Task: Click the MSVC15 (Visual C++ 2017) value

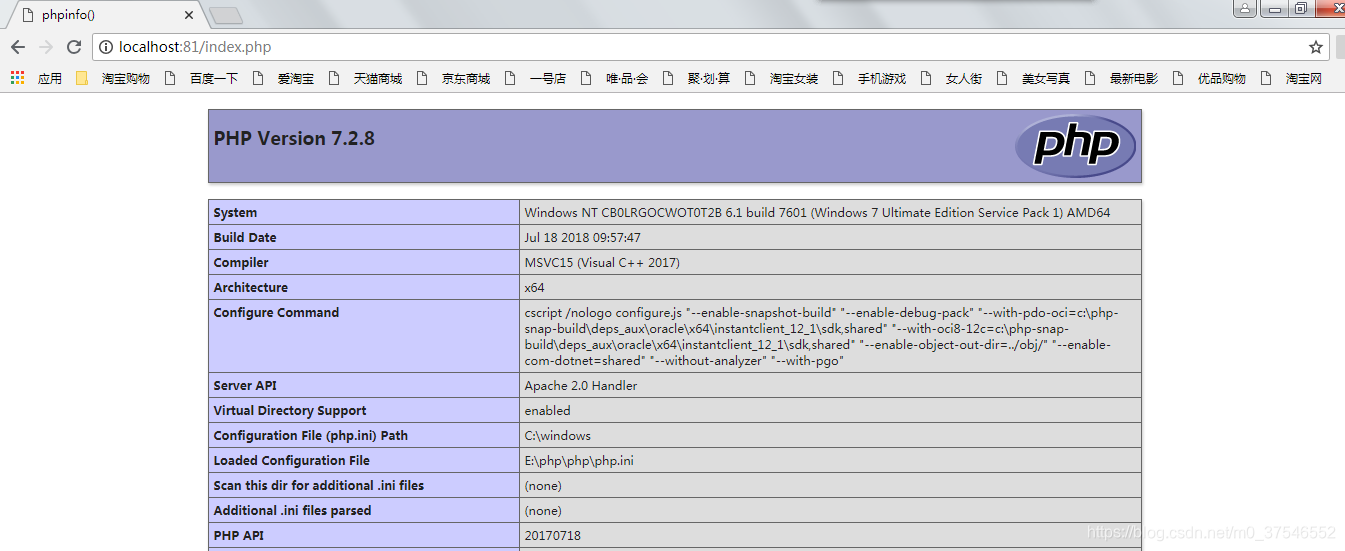Action: pyautogui.click(x=602, y=262)
